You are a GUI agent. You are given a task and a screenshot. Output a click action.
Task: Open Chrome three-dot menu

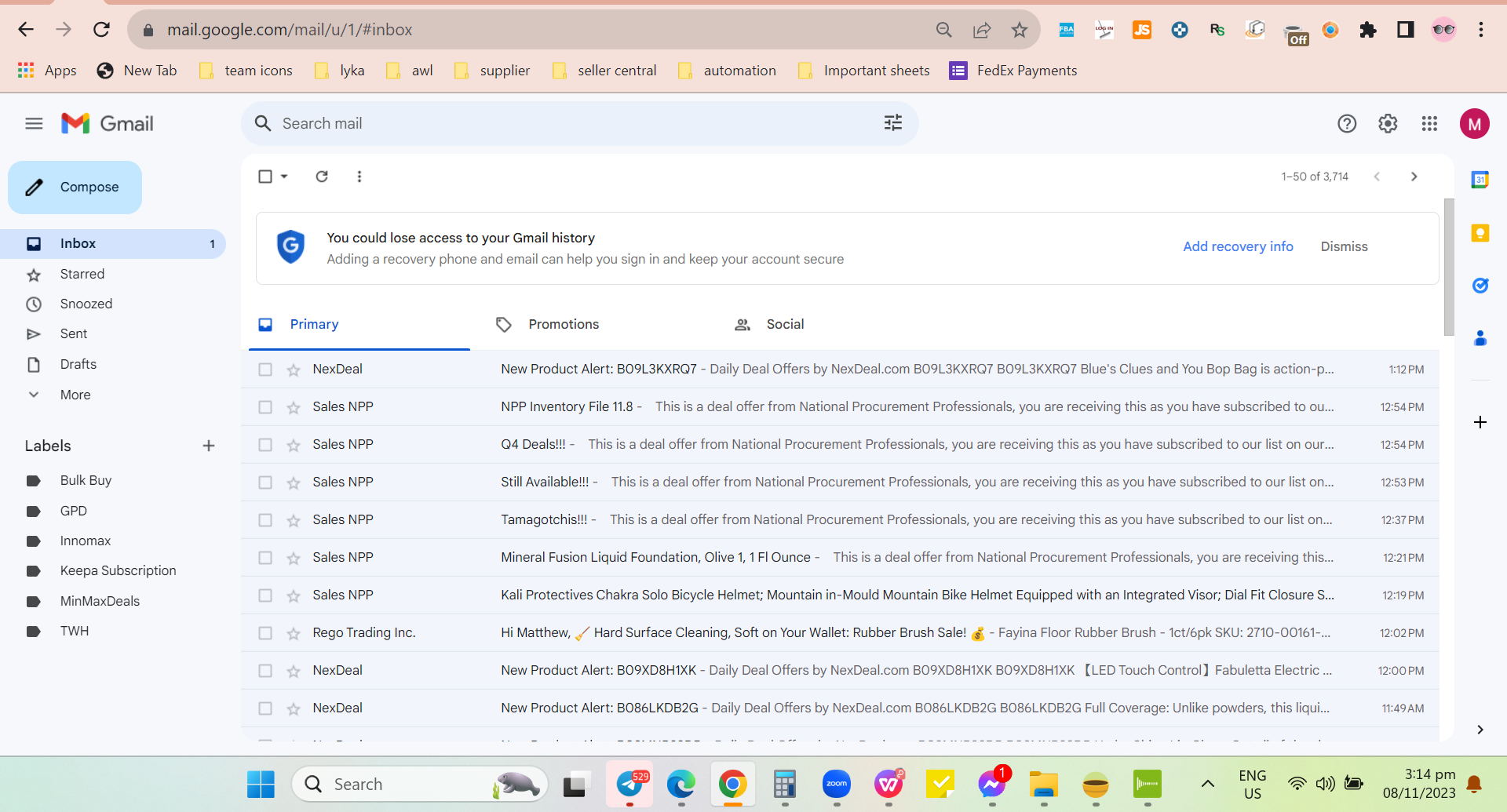[1481, 30]
